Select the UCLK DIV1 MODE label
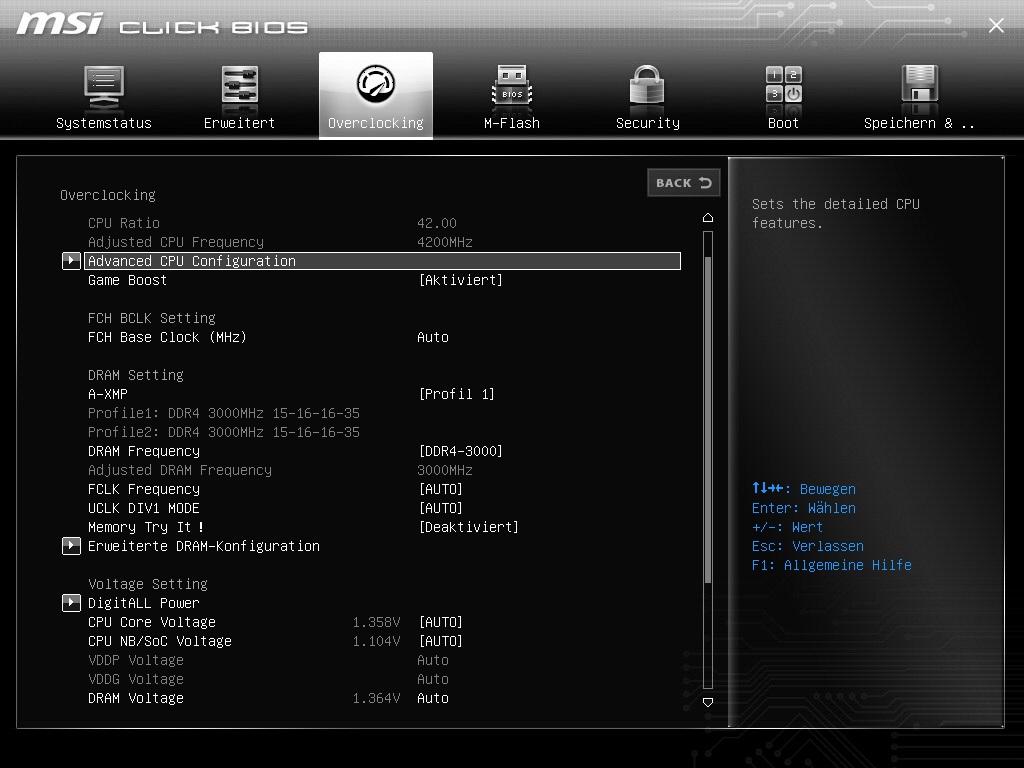This screenshot has width=1024, height=768. 144,508
